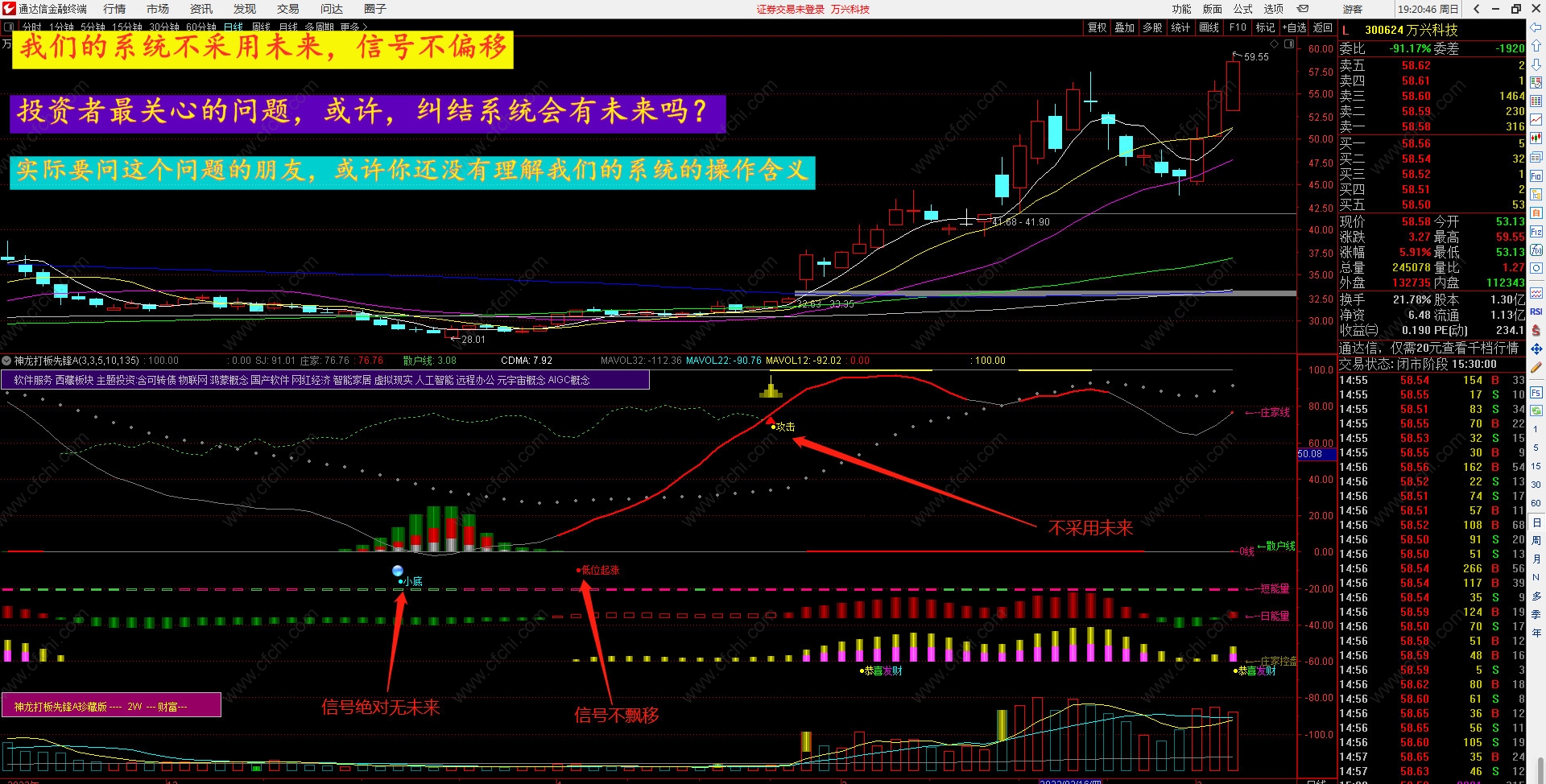Open the 版面 top menu
1546x784 pixels.
click(x=1213, y=9)
